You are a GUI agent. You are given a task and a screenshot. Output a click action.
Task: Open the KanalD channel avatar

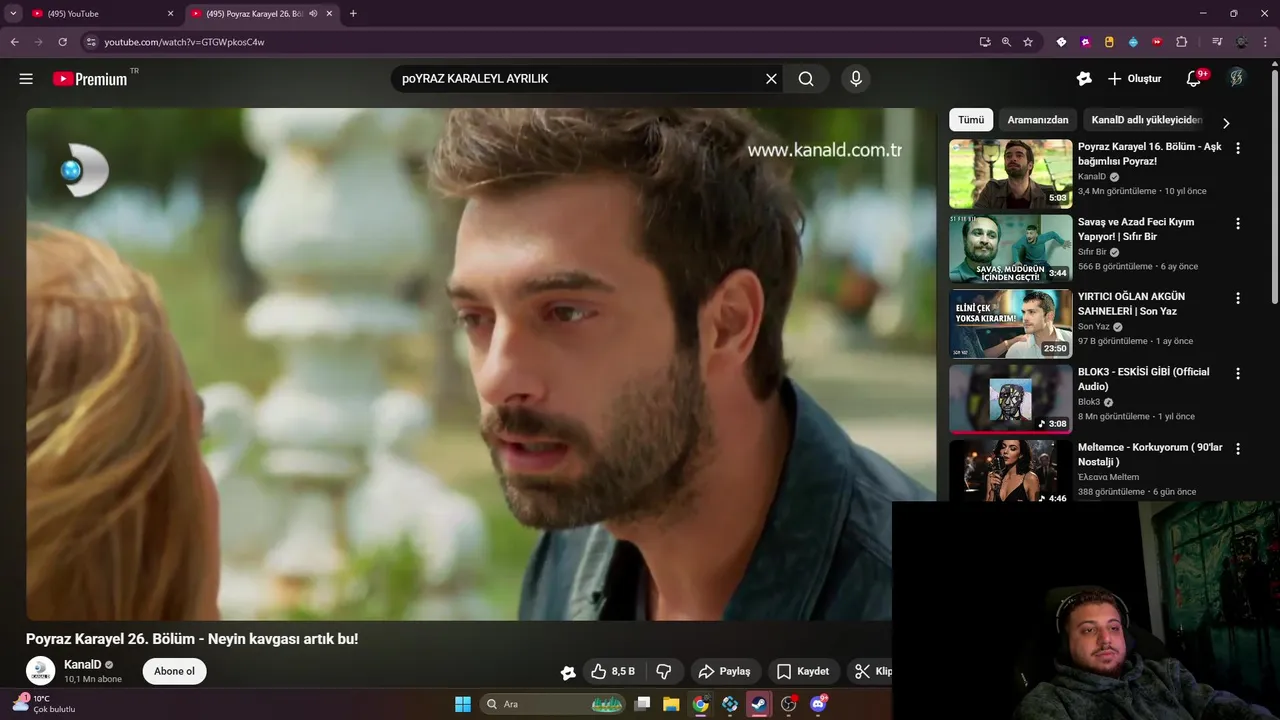point(41,671)
